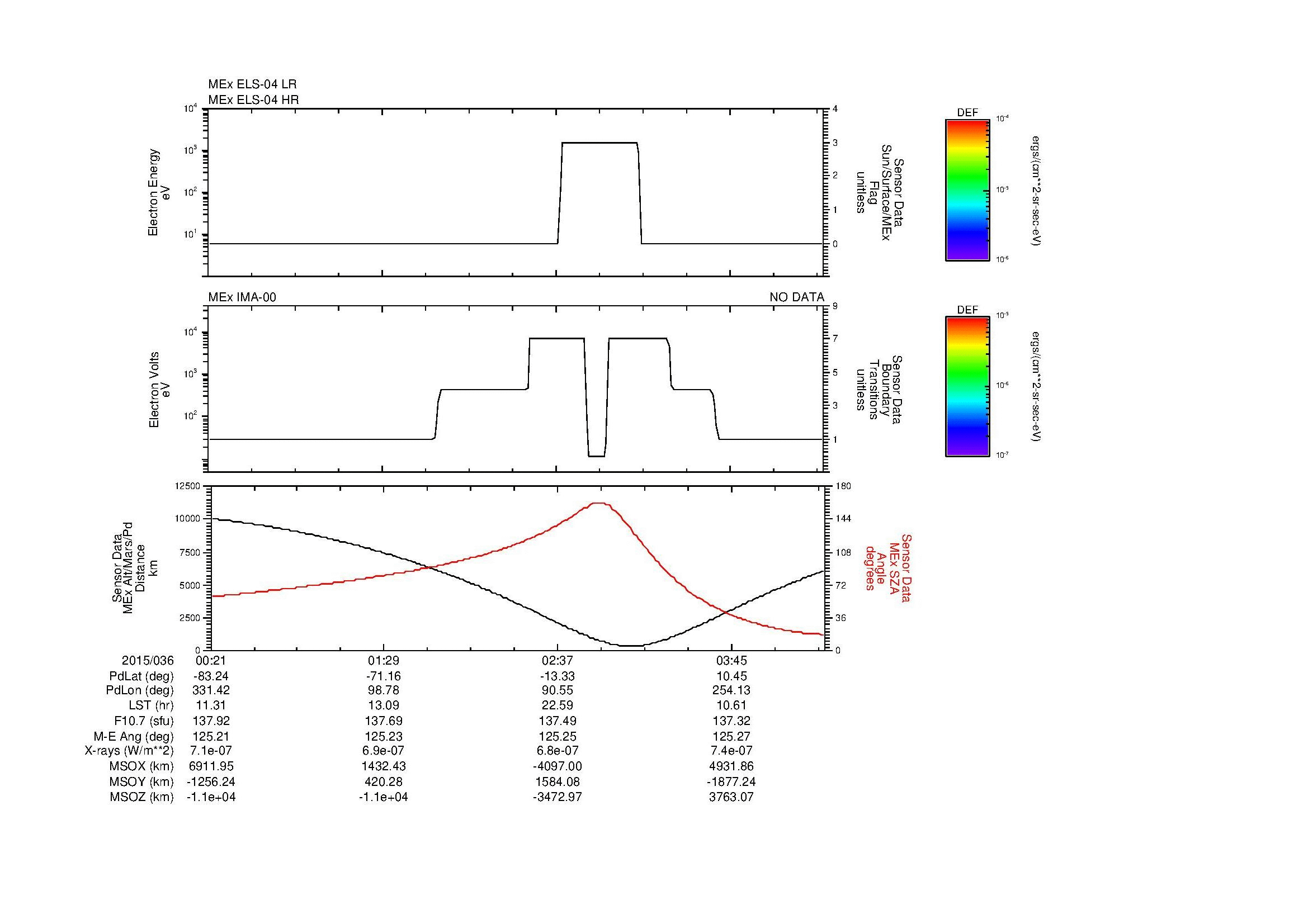Select the 'M-E Ang (deg)' row label
This screenshot has width=1308, height=924.
pyautogui.click(x=134, y=736)
